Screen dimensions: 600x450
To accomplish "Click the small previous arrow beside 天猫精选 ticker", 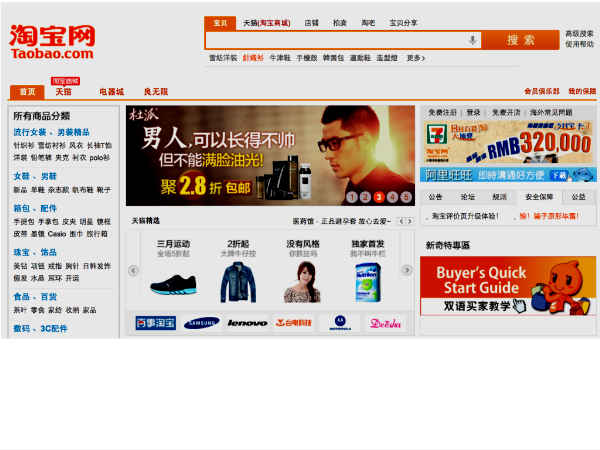I will pyautogui.click(x=401, y=221).
